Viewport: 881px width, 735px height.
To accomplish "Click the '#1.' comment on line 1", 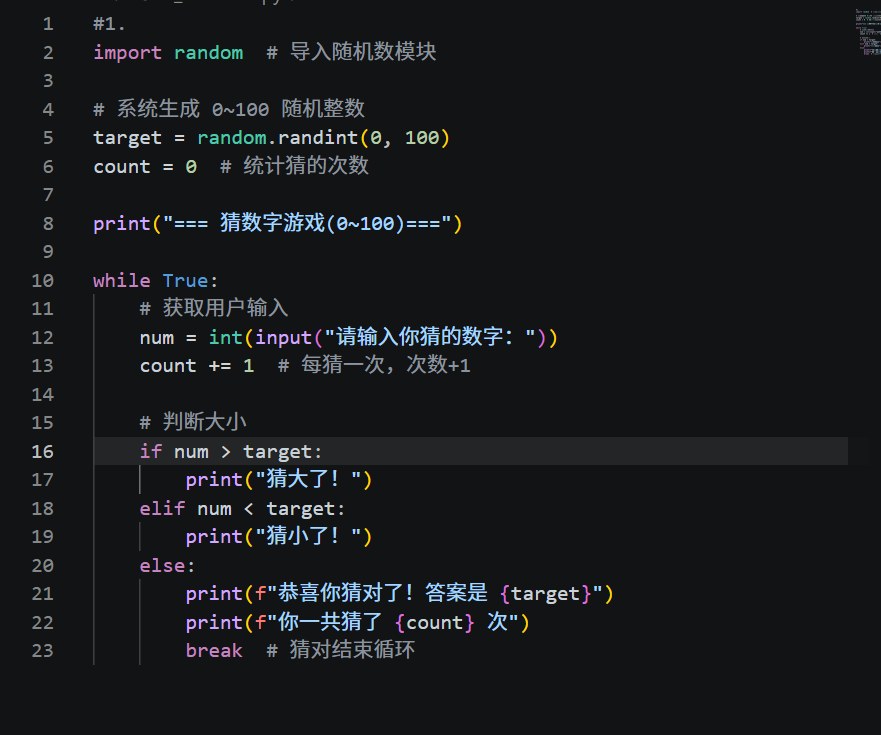I will 110,24.
